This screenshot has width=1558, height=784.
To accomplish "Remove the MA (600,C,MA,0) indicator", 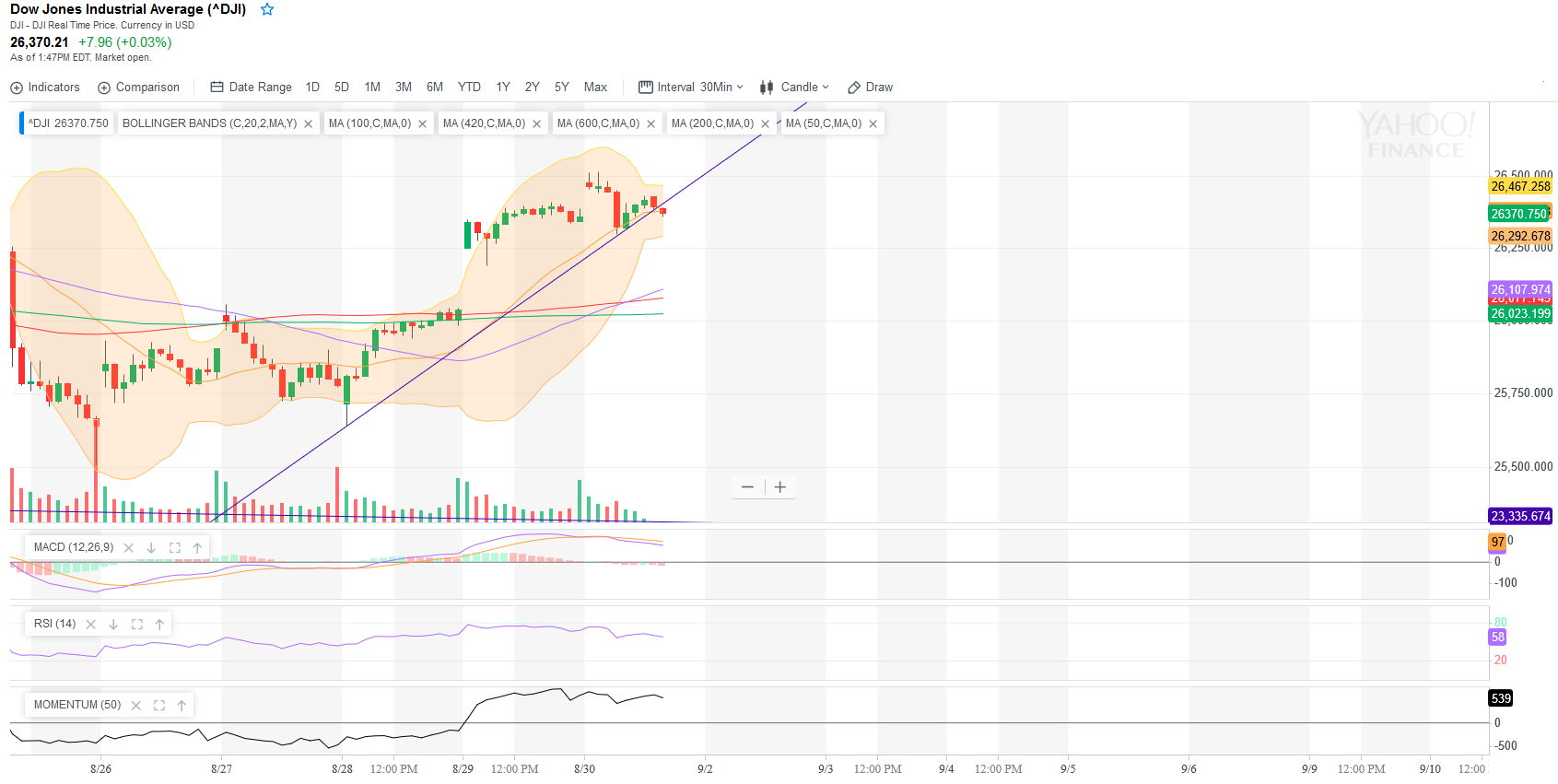I will click(651, 124).
